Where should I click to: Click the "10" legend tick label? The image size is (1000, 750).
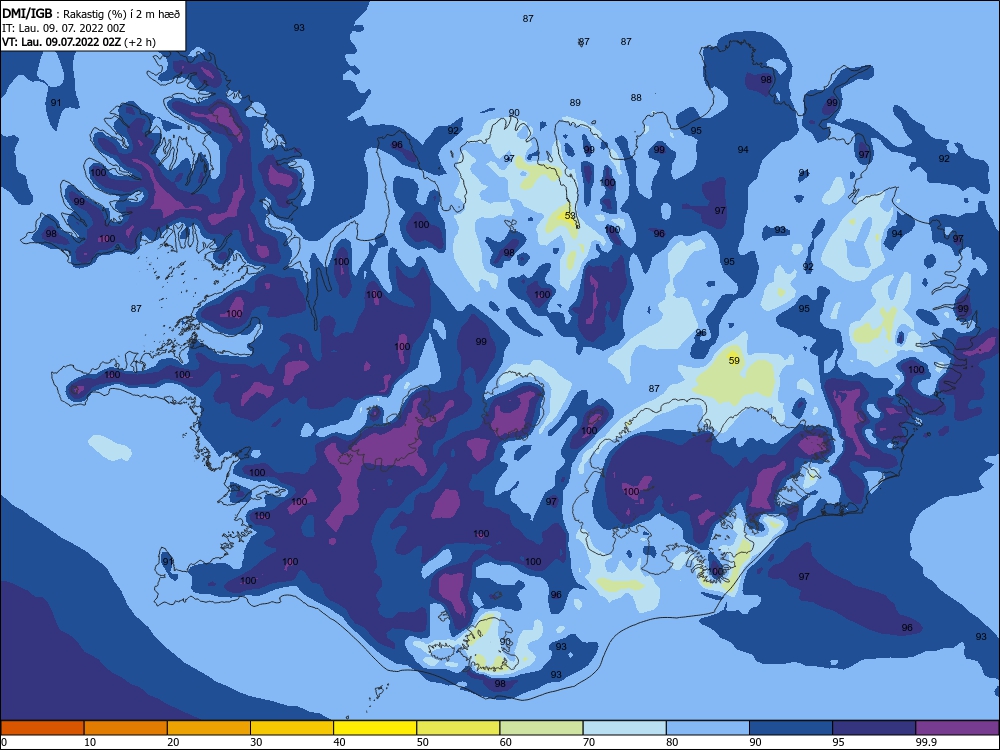90,742
